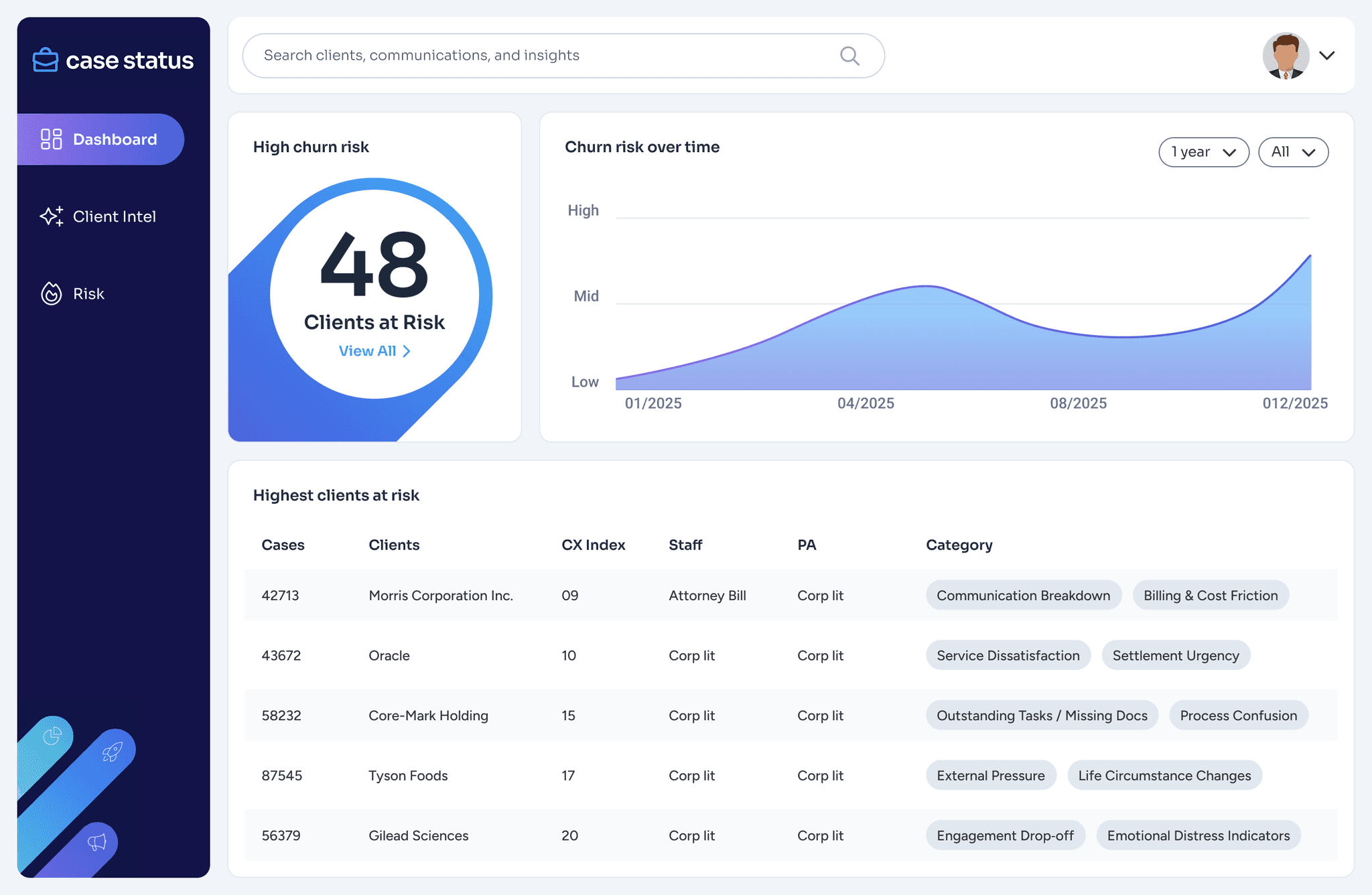Click the case status briefcase logo icon
Image resolution: width=1372 pixels, height=895 pixels.
pos(46,60)
